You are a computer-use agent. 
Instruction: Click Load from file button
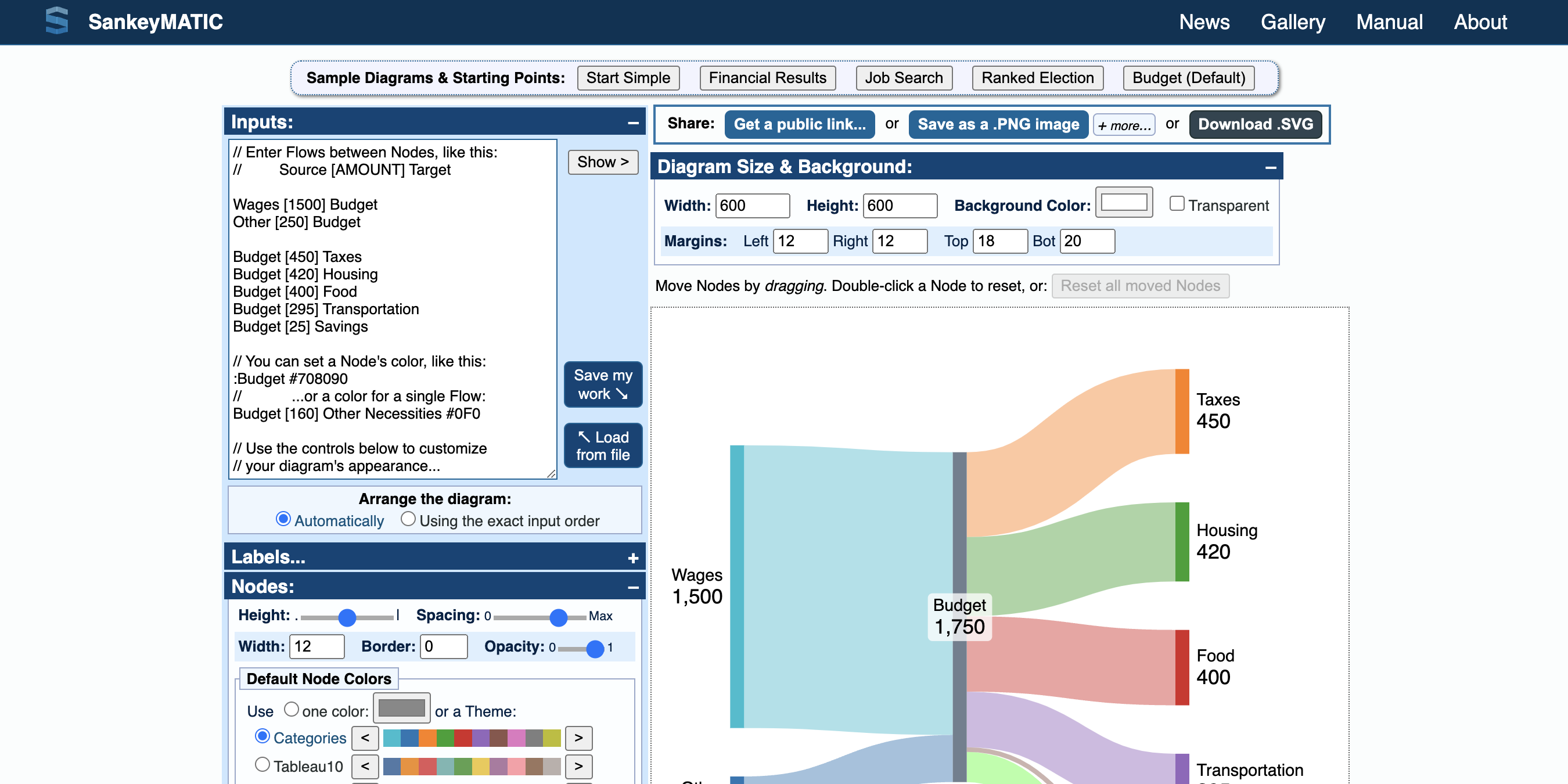point(603,445)
